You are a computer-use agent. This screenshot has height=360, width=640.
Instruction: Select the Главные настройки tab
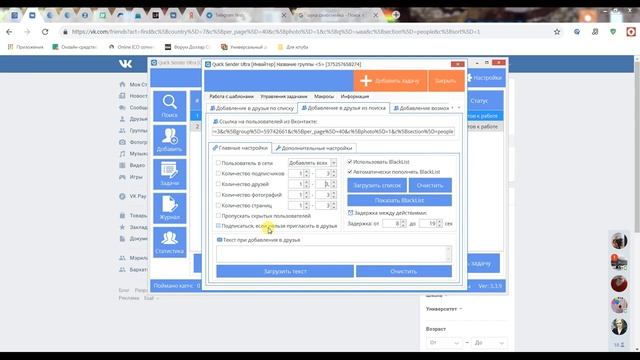click(240, 148)
